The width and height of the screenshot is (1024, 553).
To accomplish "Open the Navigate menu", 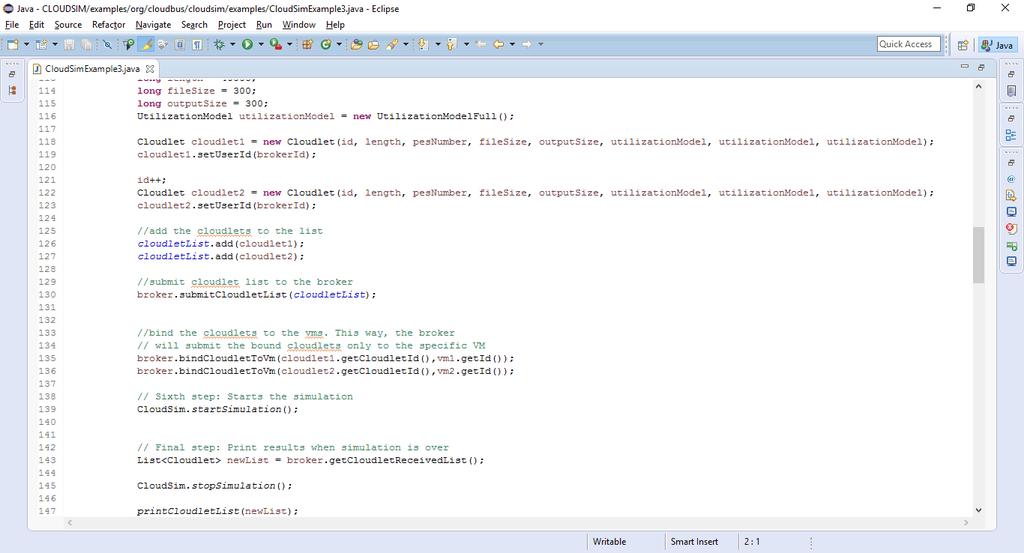I will click(x=153, y=25).
